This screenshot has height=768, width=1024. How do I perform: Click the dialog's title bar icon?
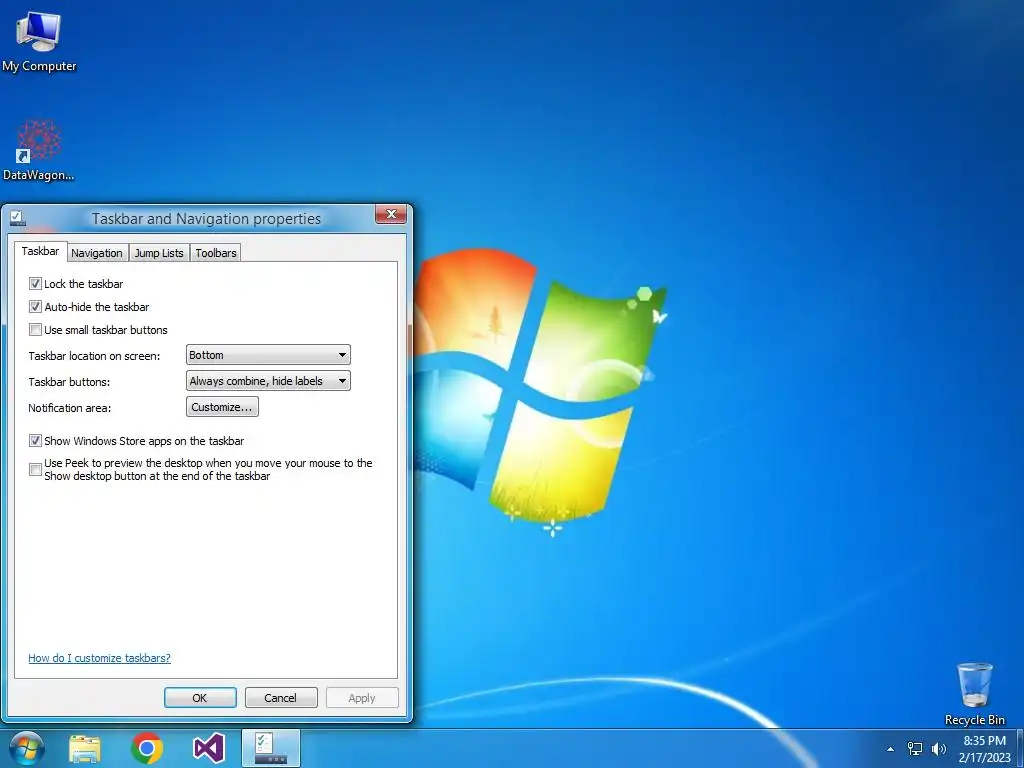17,218
